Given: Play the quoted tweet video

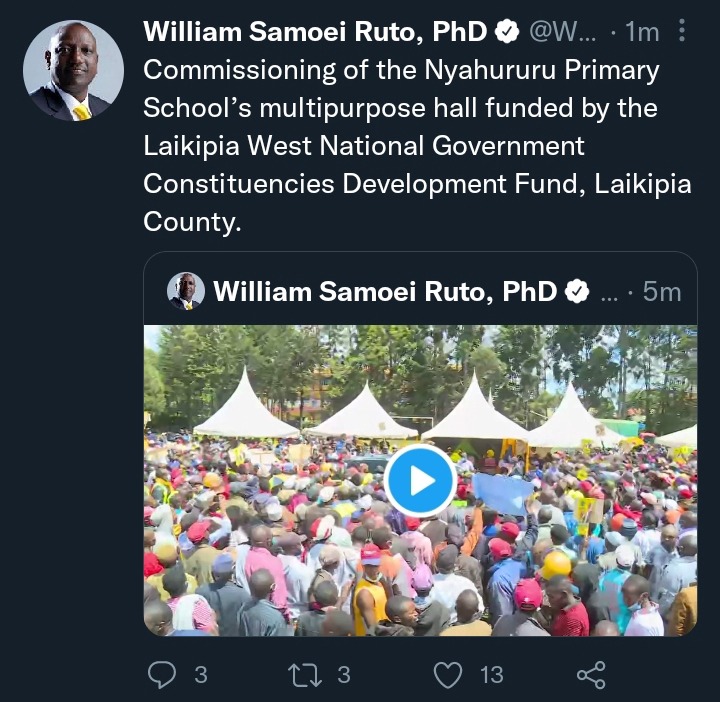Looking at the screenshot, I should click(420, 480).
